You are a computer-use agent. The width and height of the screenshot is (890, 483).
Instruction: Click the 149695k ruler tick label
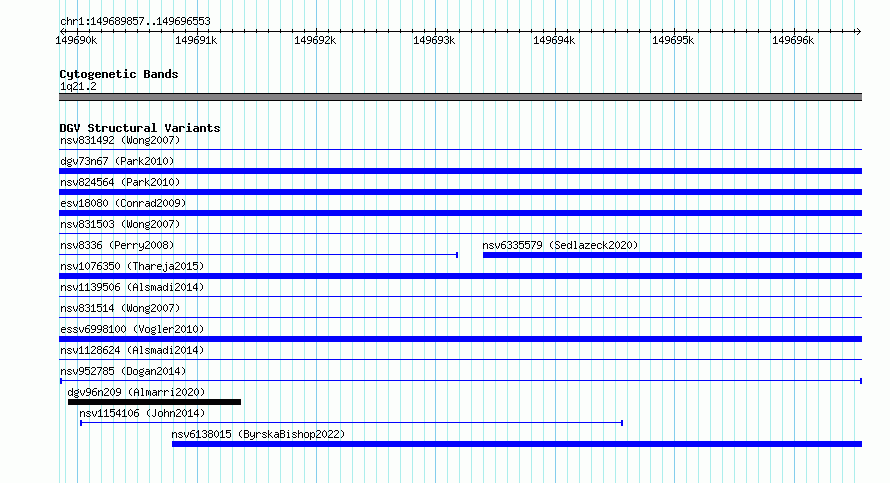click(x=673, y=40)
